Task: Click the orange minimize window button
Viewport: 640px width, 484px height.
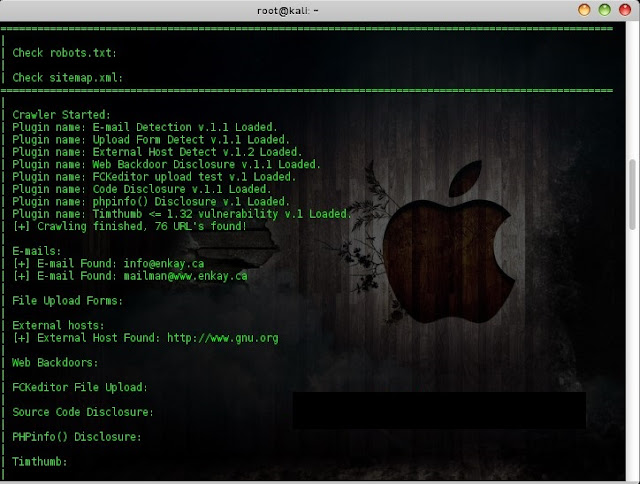Action: coord(584,10)
